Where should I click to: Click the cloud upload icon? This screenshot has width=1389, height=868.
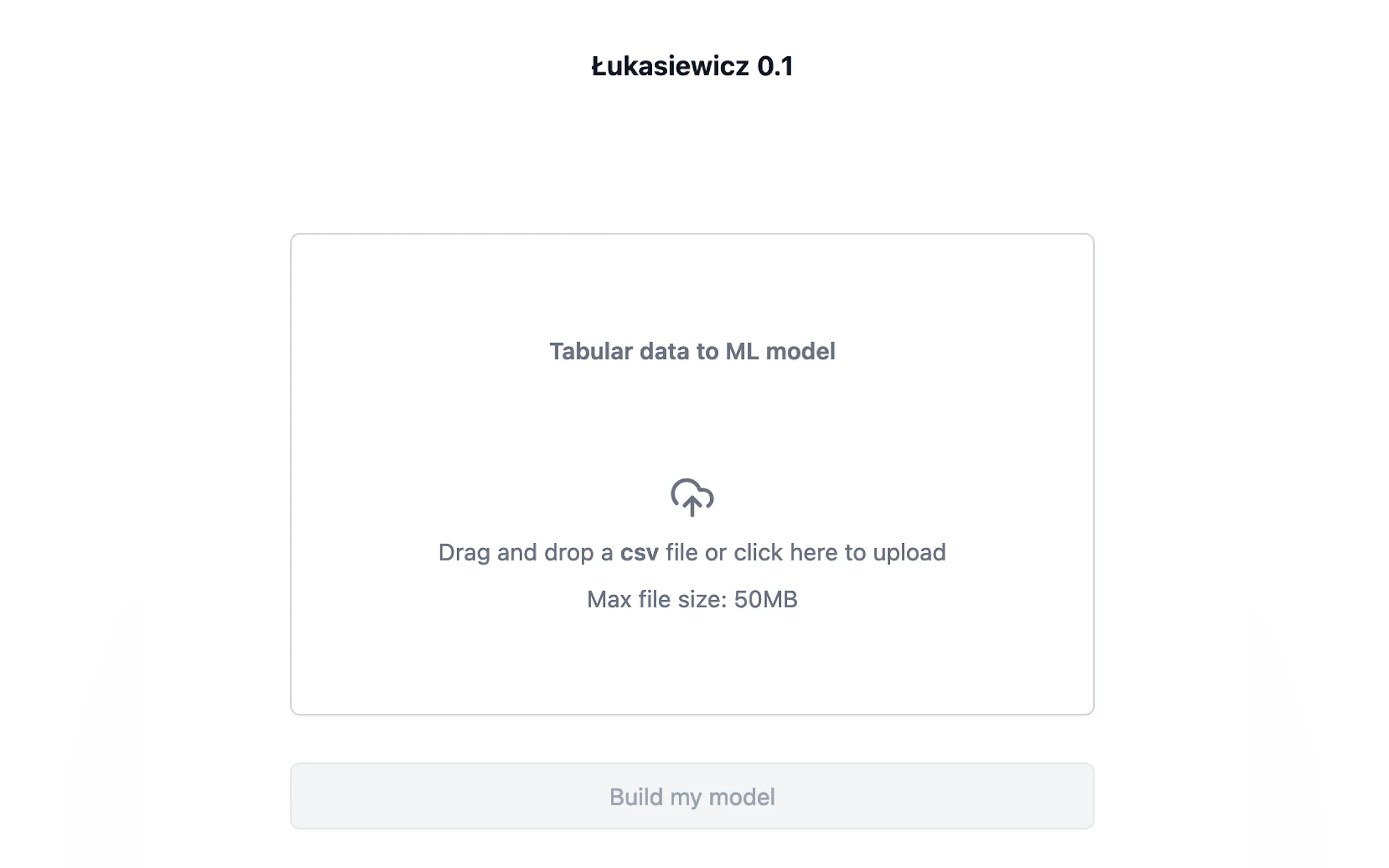pyautogui.click(x=692, y=496)
